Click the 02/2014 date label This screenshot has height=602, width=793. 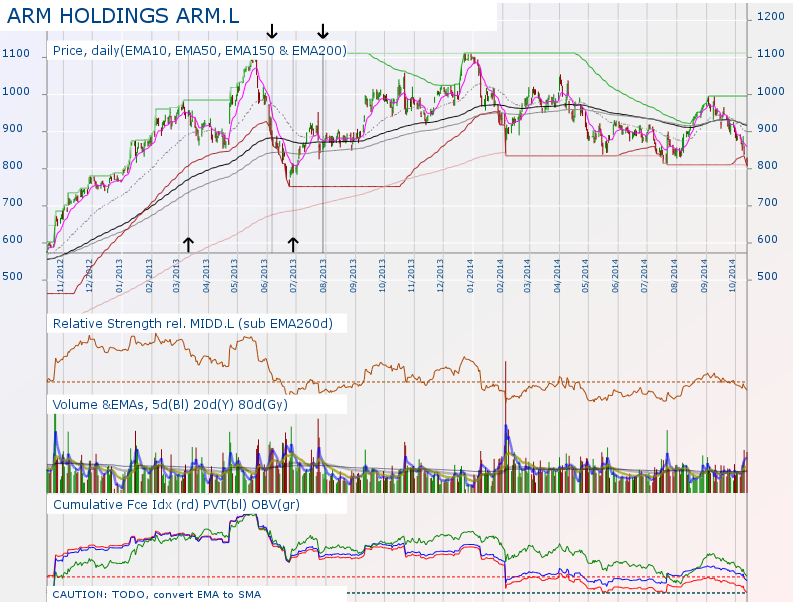coord(500,276)
